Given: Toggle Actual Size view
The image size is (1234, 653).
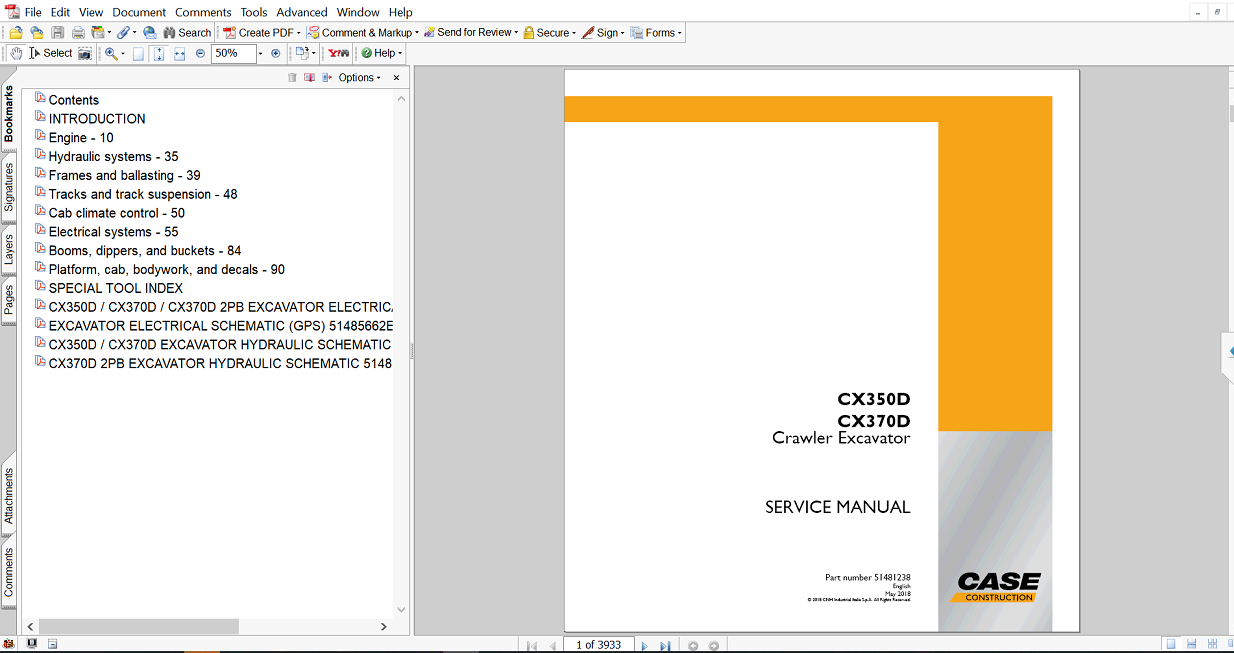Looking at the screenshot, I should [x=139, y=53].
